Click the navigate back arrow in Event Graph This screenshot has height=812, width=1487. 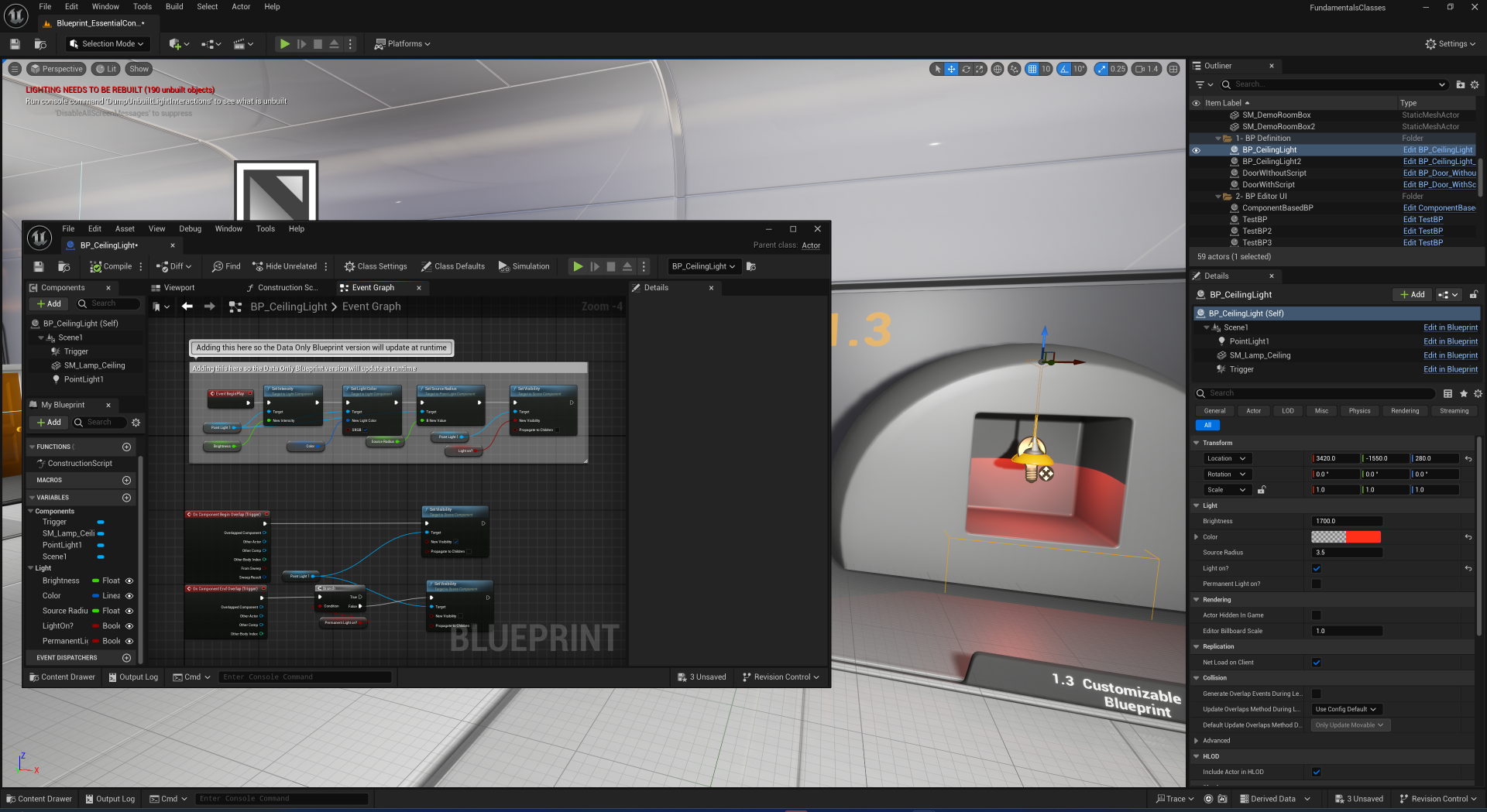tap(187, 307)
